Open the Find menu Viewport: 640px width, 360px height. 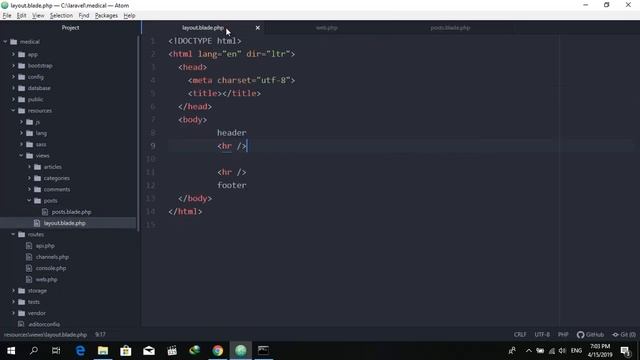(84, 16)
